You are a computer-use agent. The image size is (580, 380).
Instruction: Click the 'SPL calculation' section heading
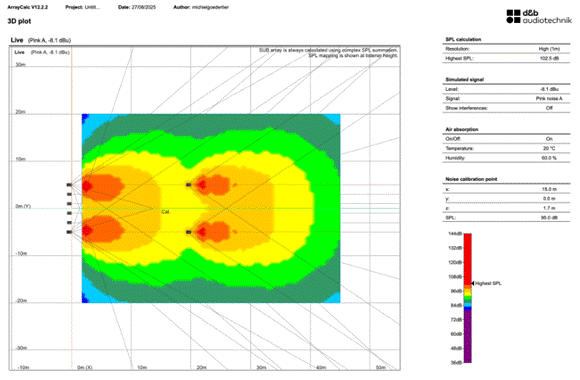(x=463, y=39)
